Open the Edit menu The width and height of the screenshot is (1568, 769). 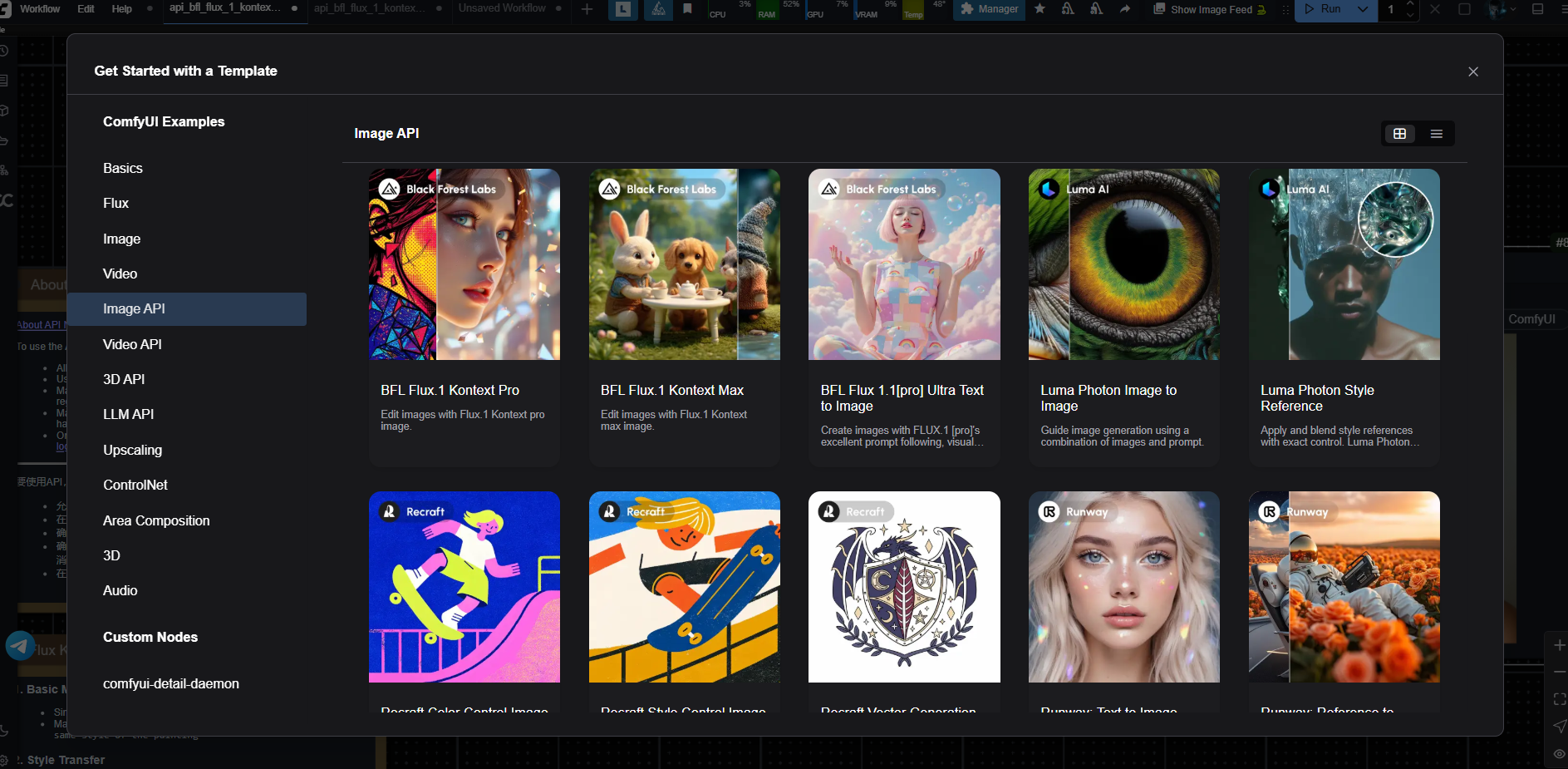86,9
